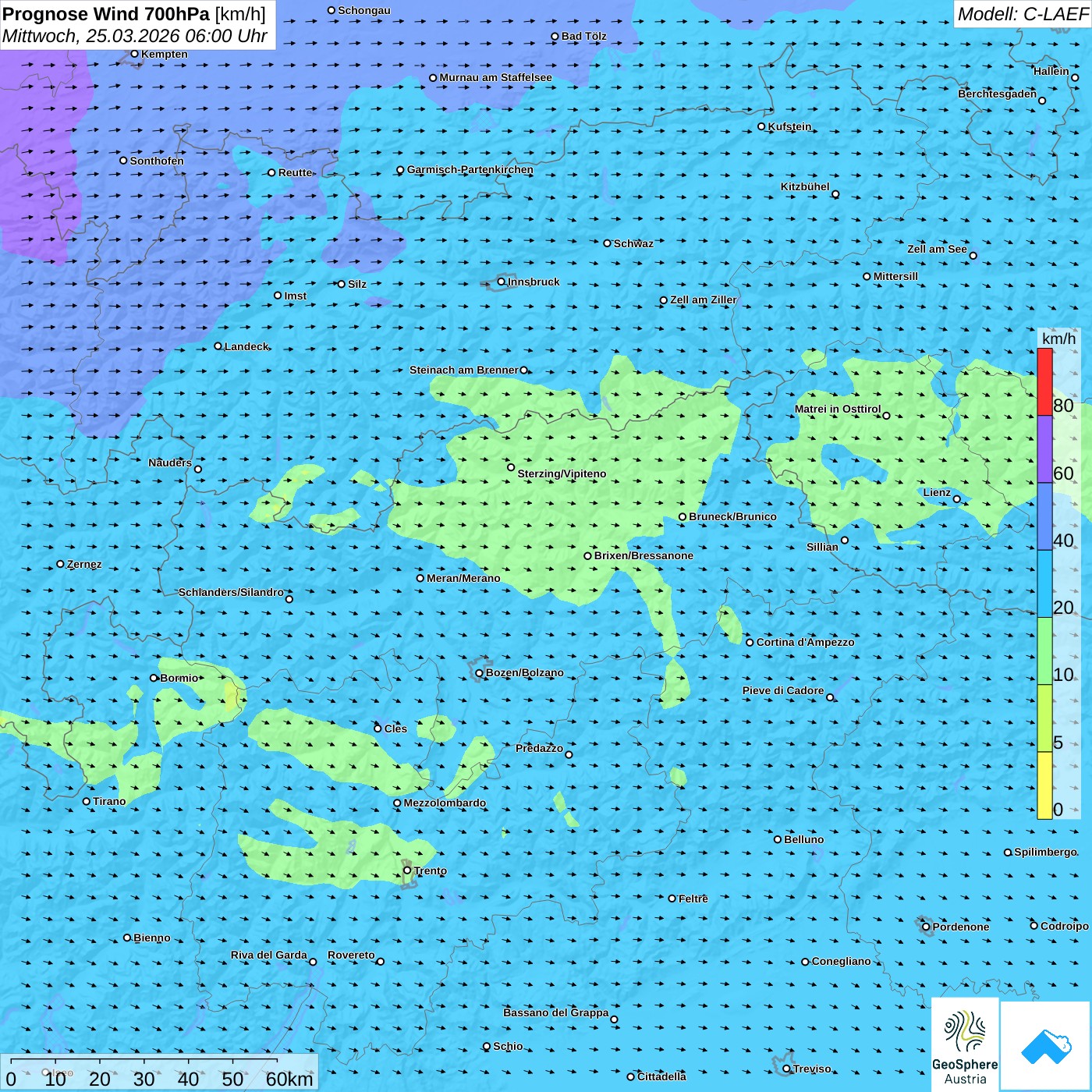This screenshot has height=1092, width=1092.
Task: Click the cyan 20–40 km/h legend swatch
Action: coord(1044,584)
